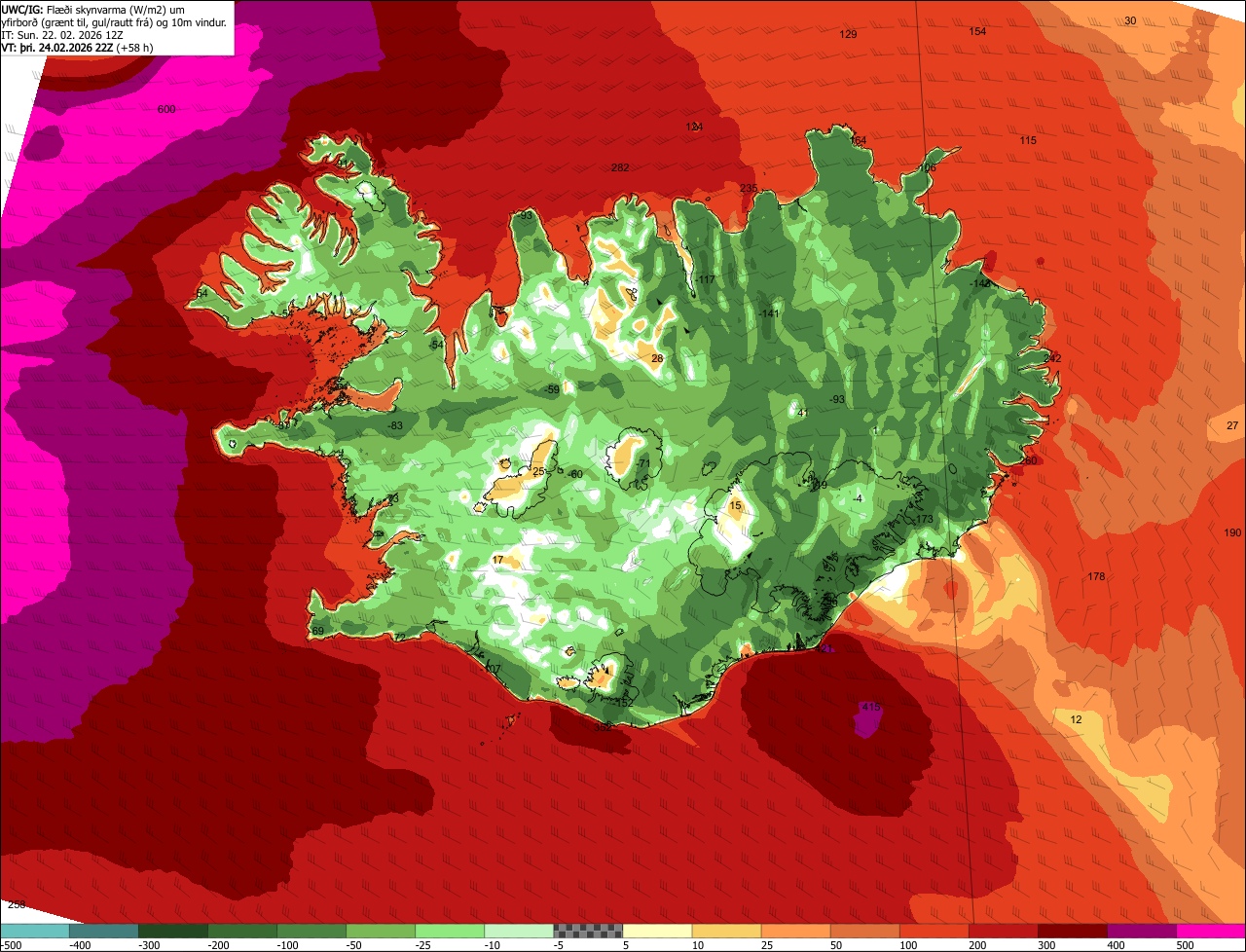Select the red legend swatch between 200 and 300
Screen dimensions: 1246x952
1004,931
